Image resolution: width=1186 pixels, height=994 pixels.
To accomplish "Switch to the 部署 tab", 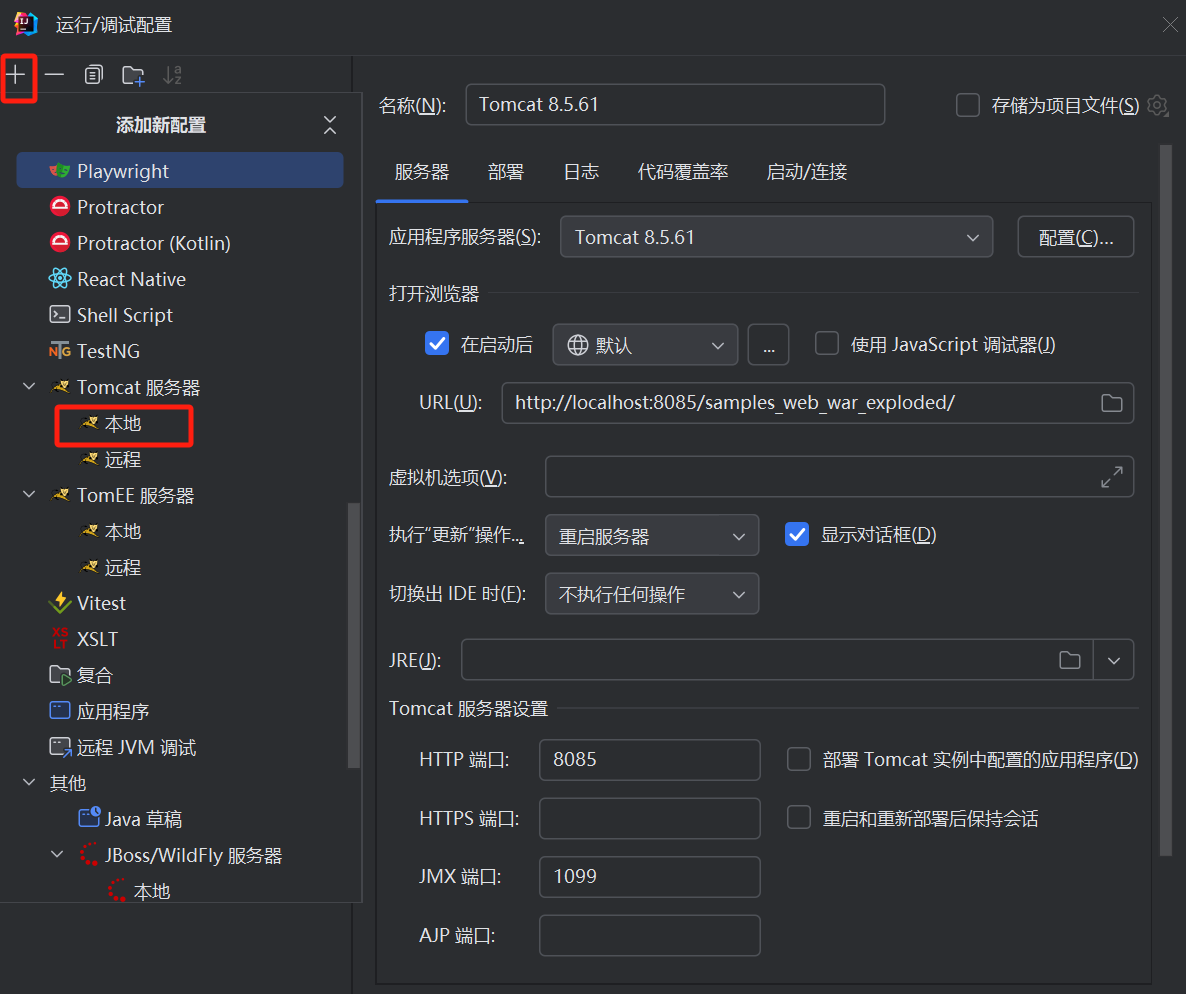I will (506, 172).
